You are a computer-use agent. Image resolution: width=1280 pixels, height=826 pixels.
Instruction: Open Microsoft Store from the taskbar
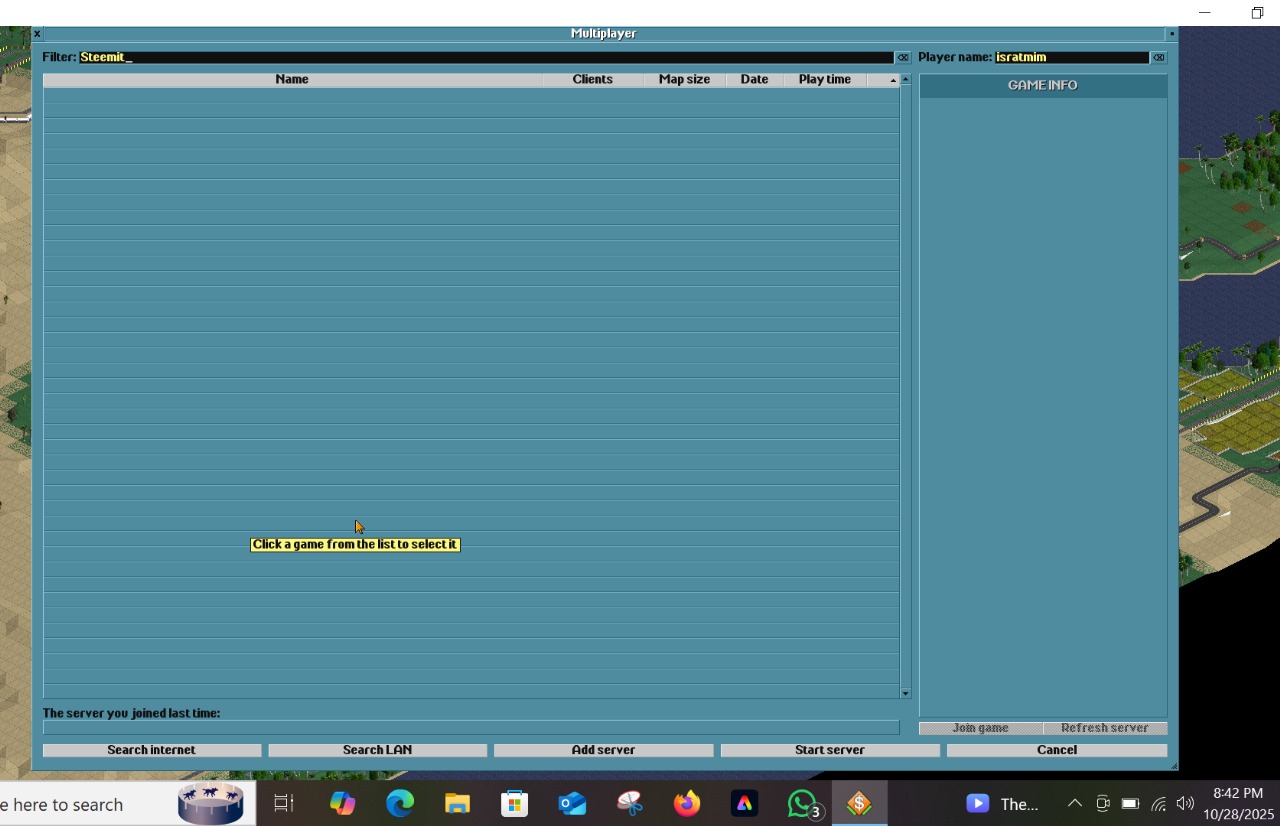tap(514, 804)
